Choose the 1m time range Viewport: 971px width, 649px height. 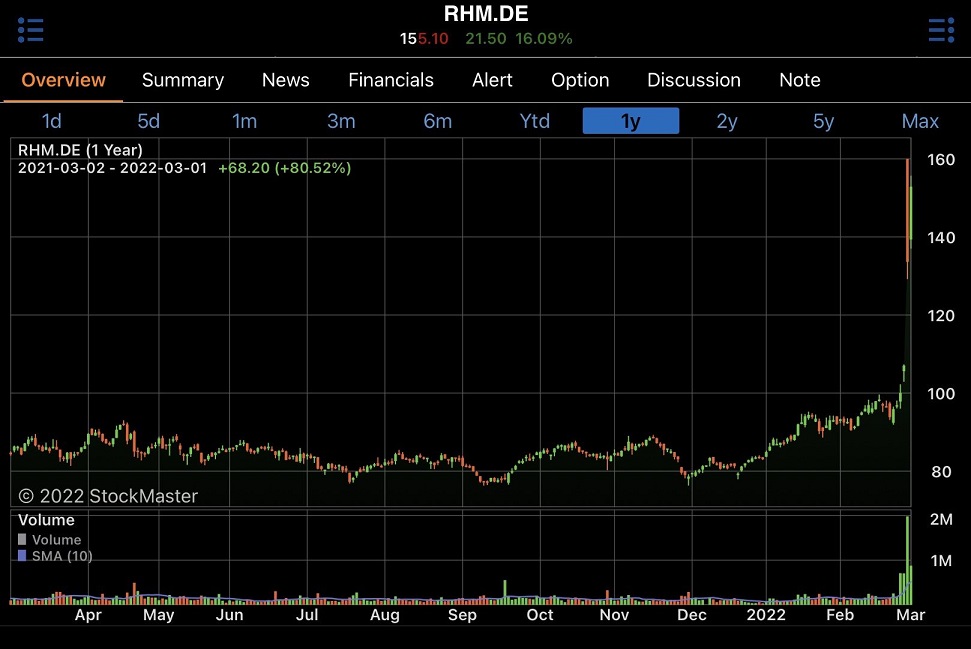pos(245,121)
